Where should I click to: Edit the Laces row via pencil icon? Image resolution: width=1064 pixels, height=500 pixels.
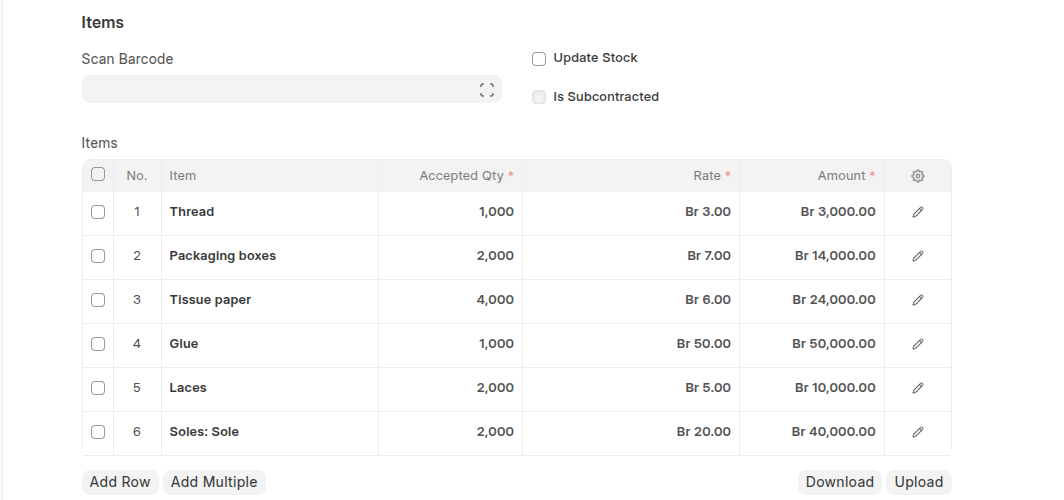tap(918, 388)
